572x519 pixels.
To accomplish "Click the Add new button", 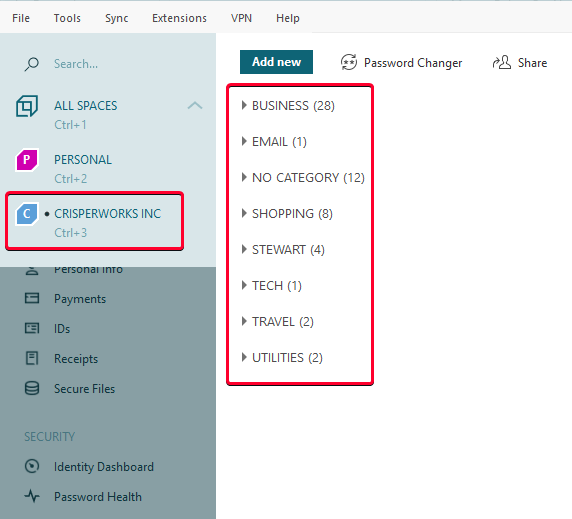I will 276,62.
